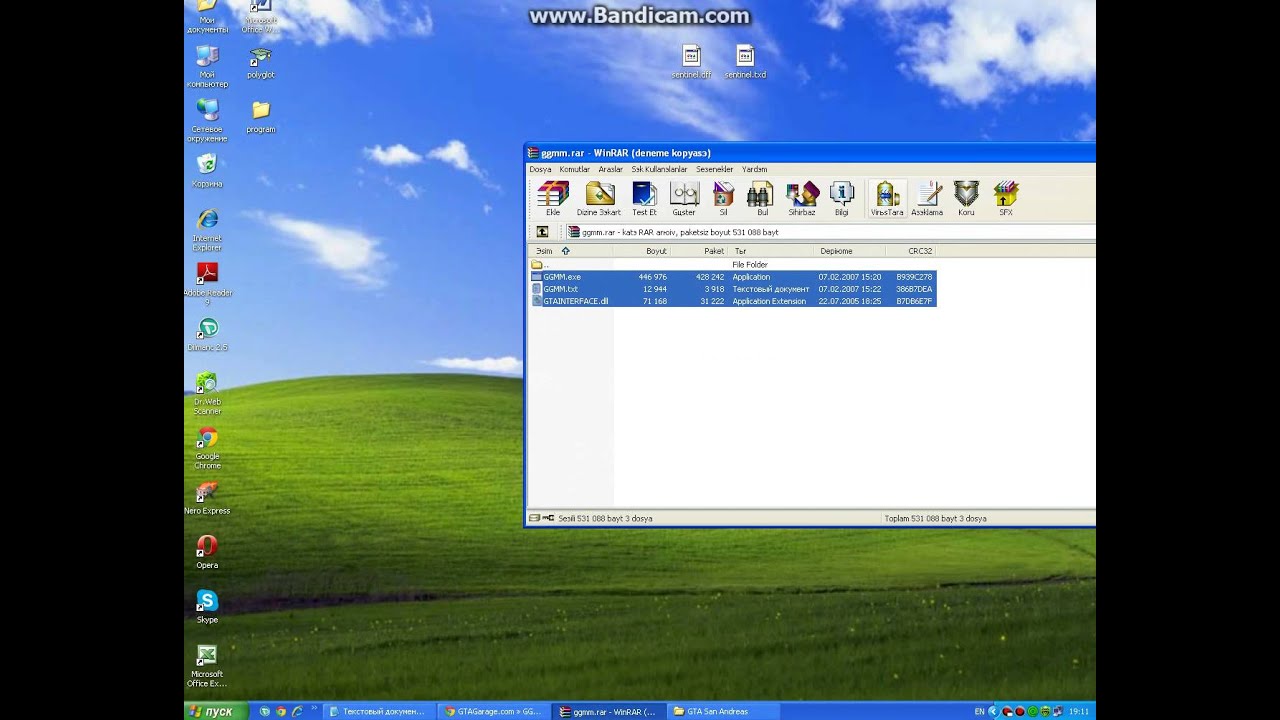Select the GTAINTERFACE.dll file row
1280x720 pixels.
(733, 301)
